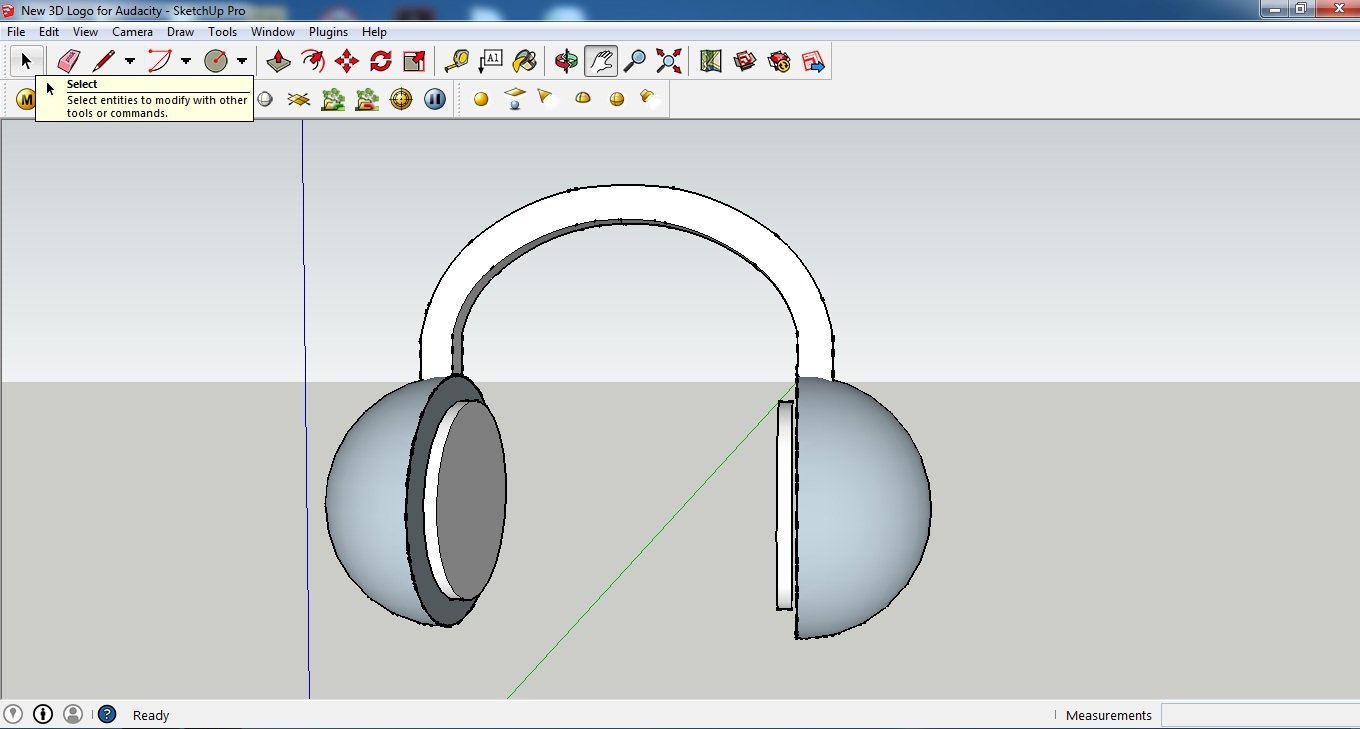The height and width of the screenshot is (729, 1360).
Task: Click the Measurements input box
Action: click(x=1258, y=714)
